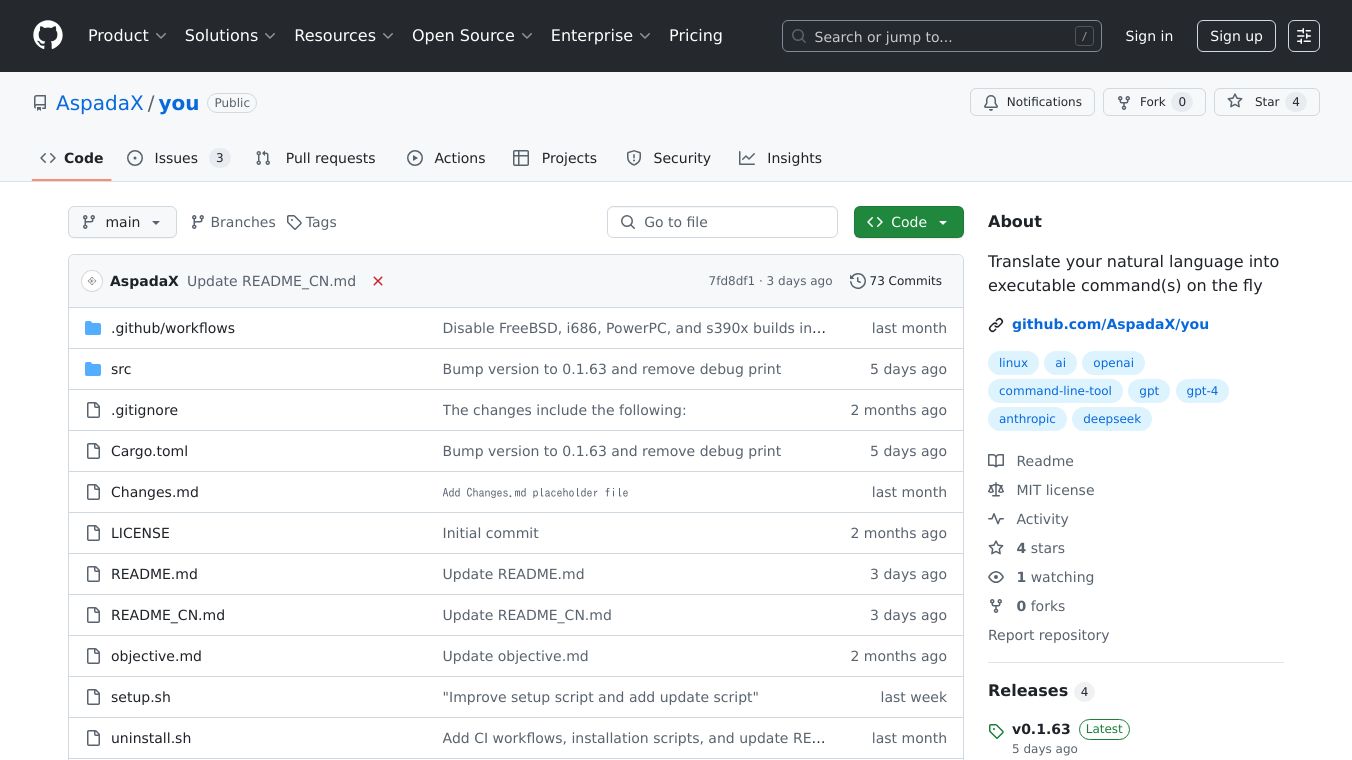This screenshot has width=1352, height=760.
Task: Star the repository
Action: (1266, 102)
